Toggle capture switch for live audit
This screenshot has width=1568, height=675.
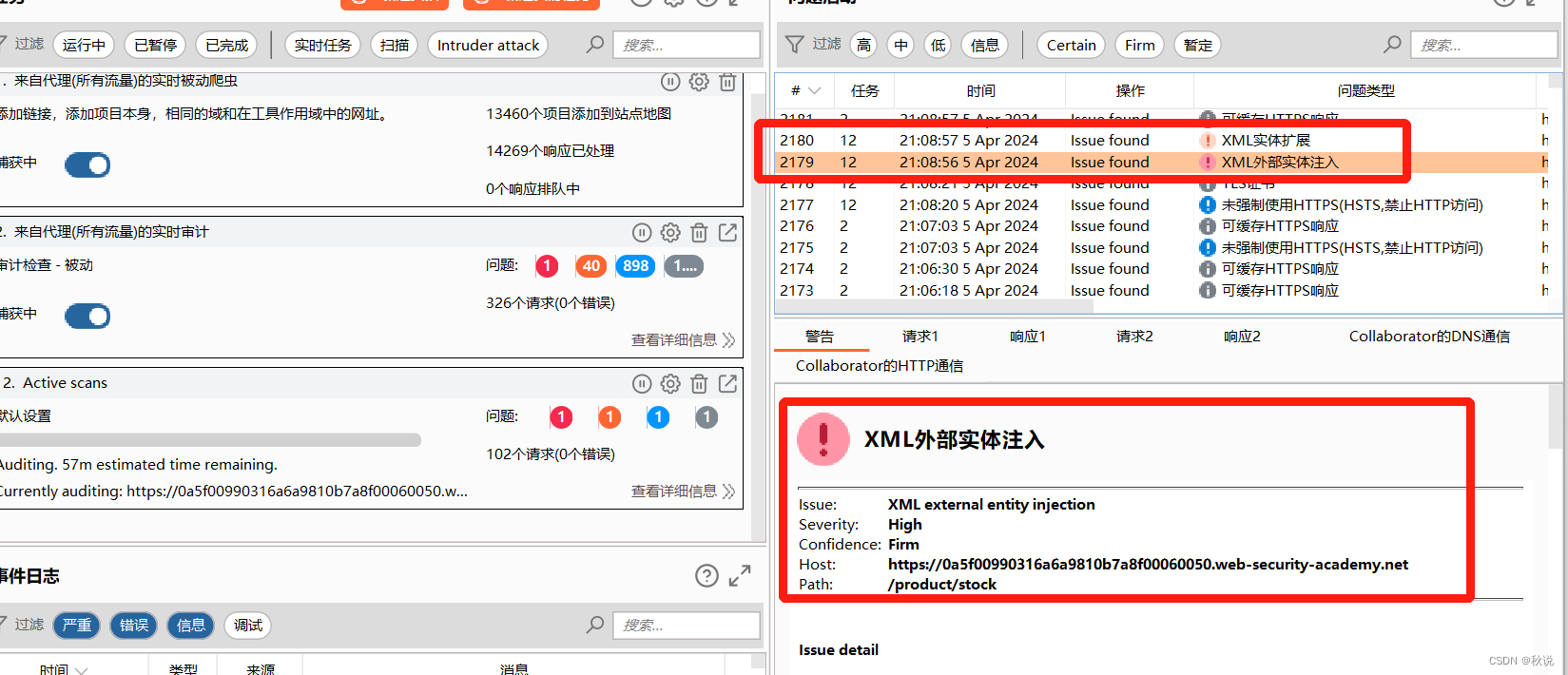click(x=87, y=317)
